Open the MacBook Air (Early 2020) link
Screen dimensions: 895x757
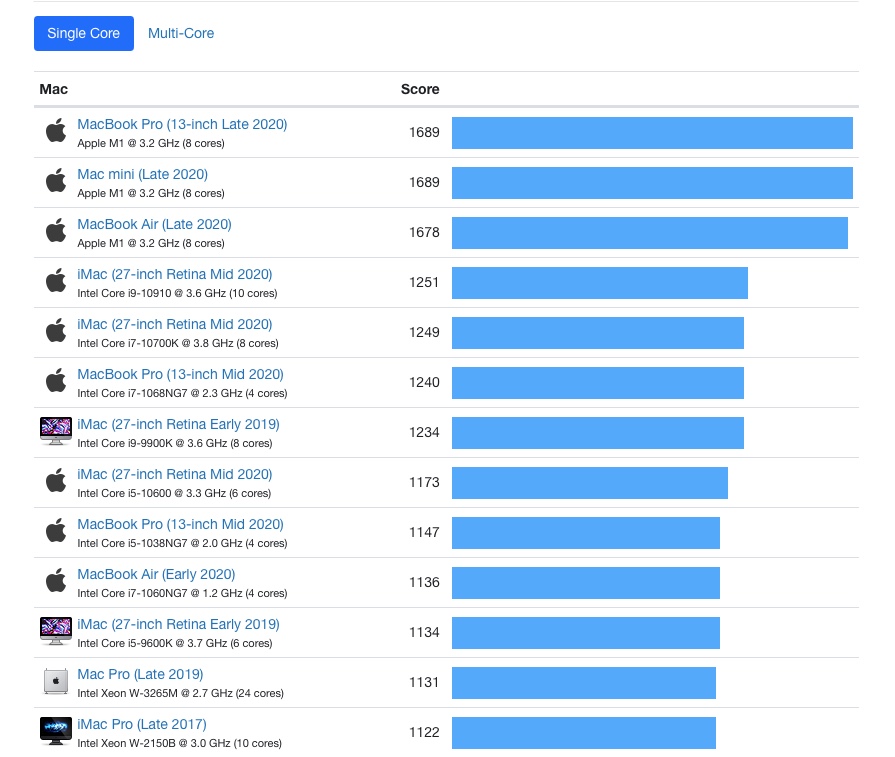coord(156,574)
